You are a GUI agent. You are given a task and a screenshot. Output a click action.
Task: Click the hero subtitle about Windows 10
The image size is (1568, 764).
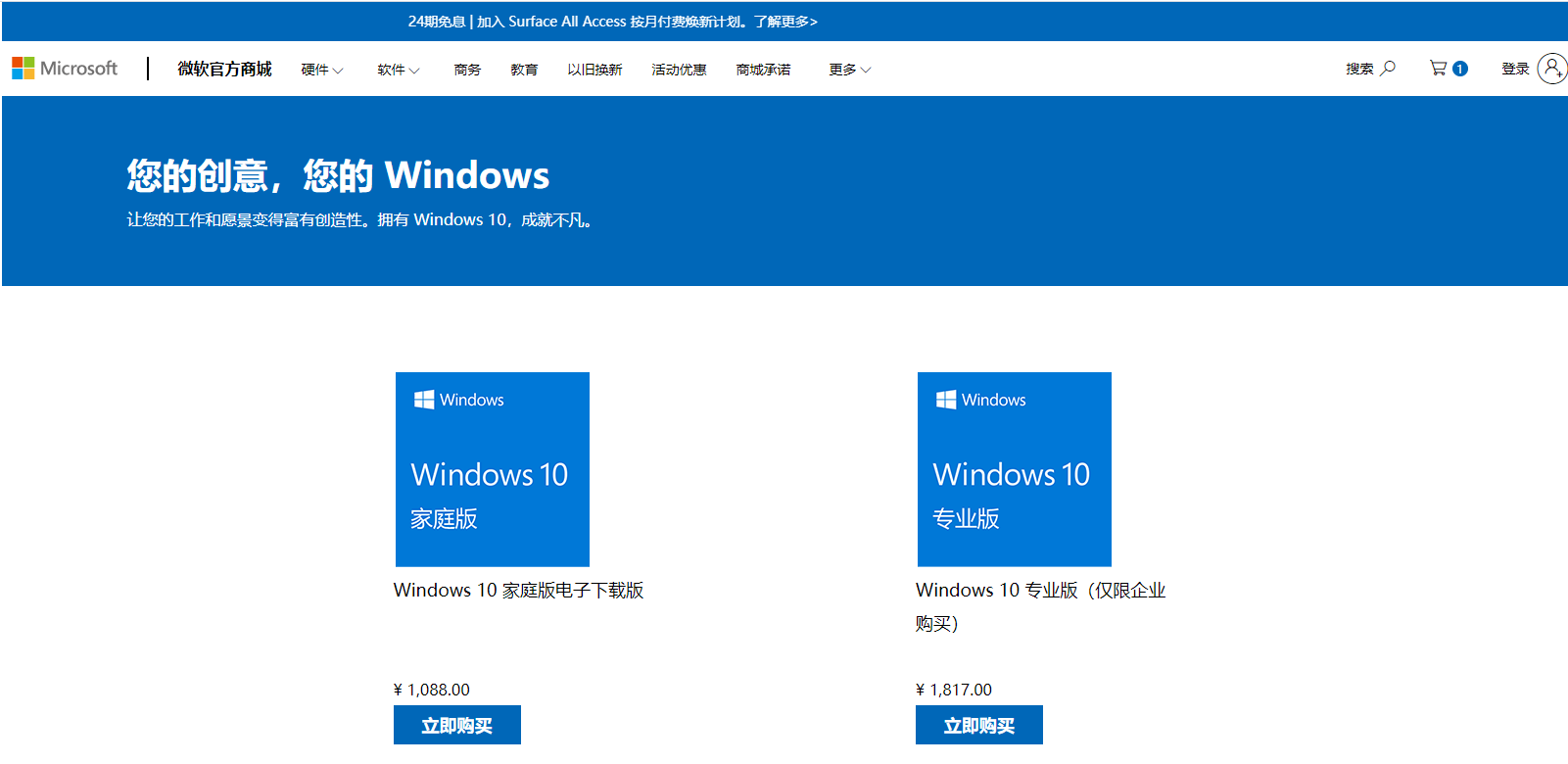pyautogui.click(x=360, y=220)
